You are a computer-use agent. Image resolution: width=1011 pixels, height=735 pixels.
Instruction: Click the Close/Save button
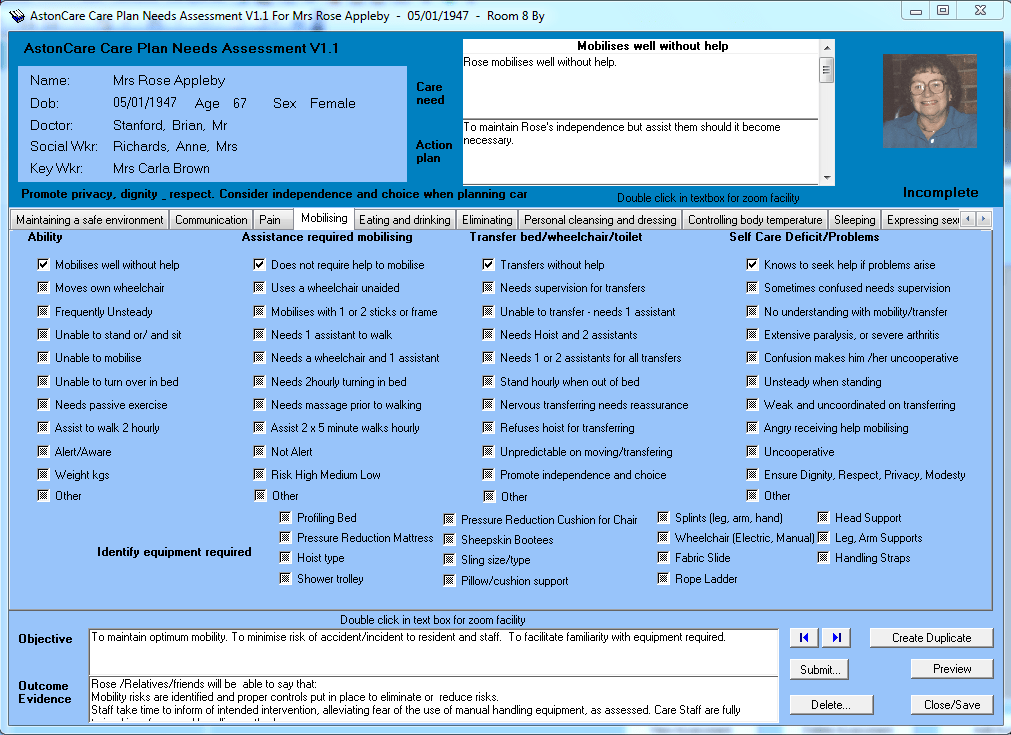click(x=952, y=705)
